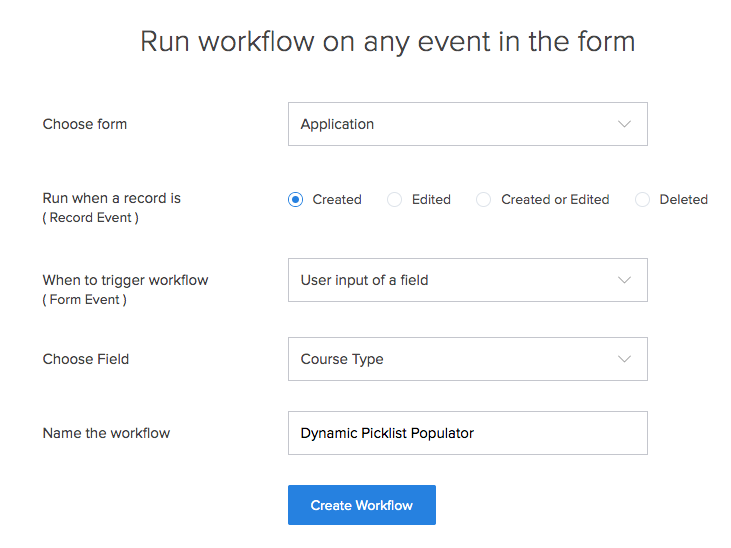Choose the Created or Edited radio option
The width and height of the screenshot is (731, 548).
483,200
